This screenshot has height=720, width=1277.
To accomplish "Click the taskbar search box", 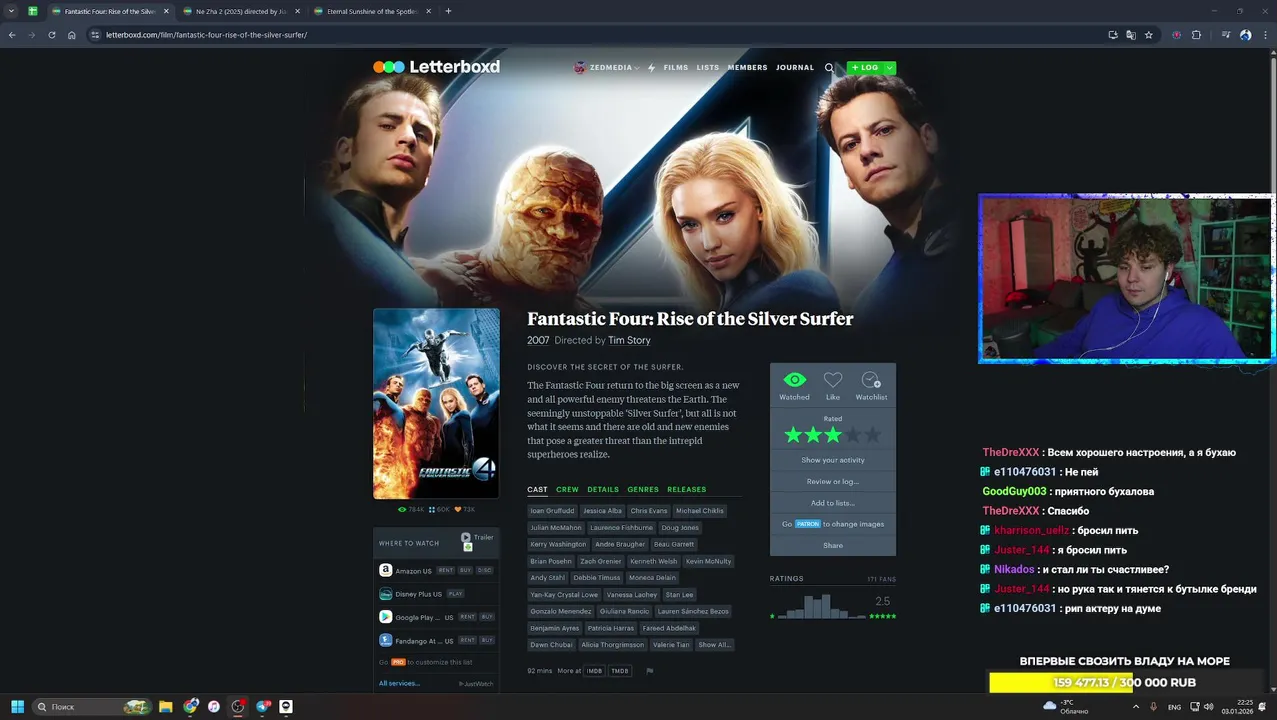I will point(92,706).
